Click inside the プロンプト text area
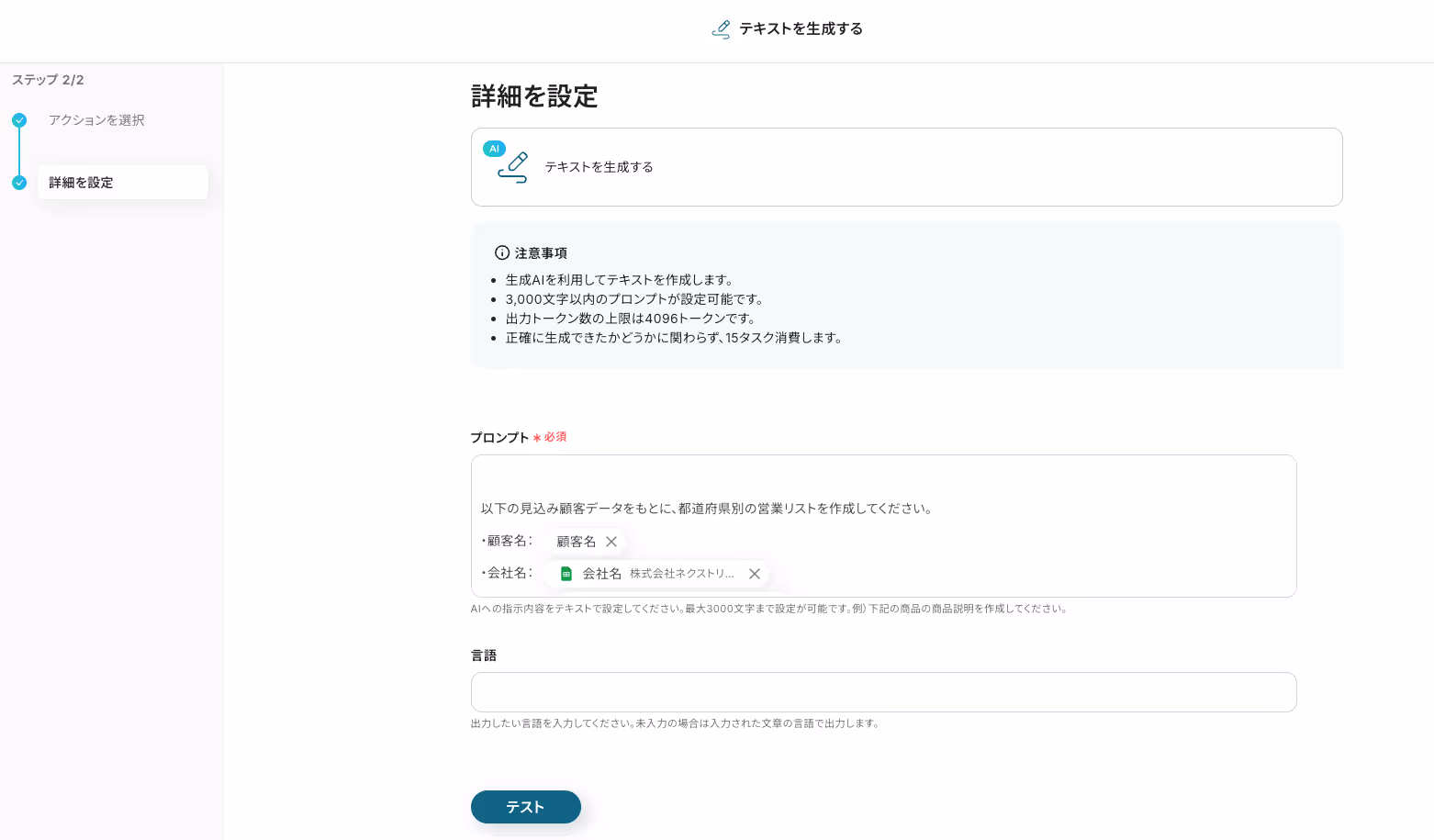1434x840 pixels. click(883, 526)
